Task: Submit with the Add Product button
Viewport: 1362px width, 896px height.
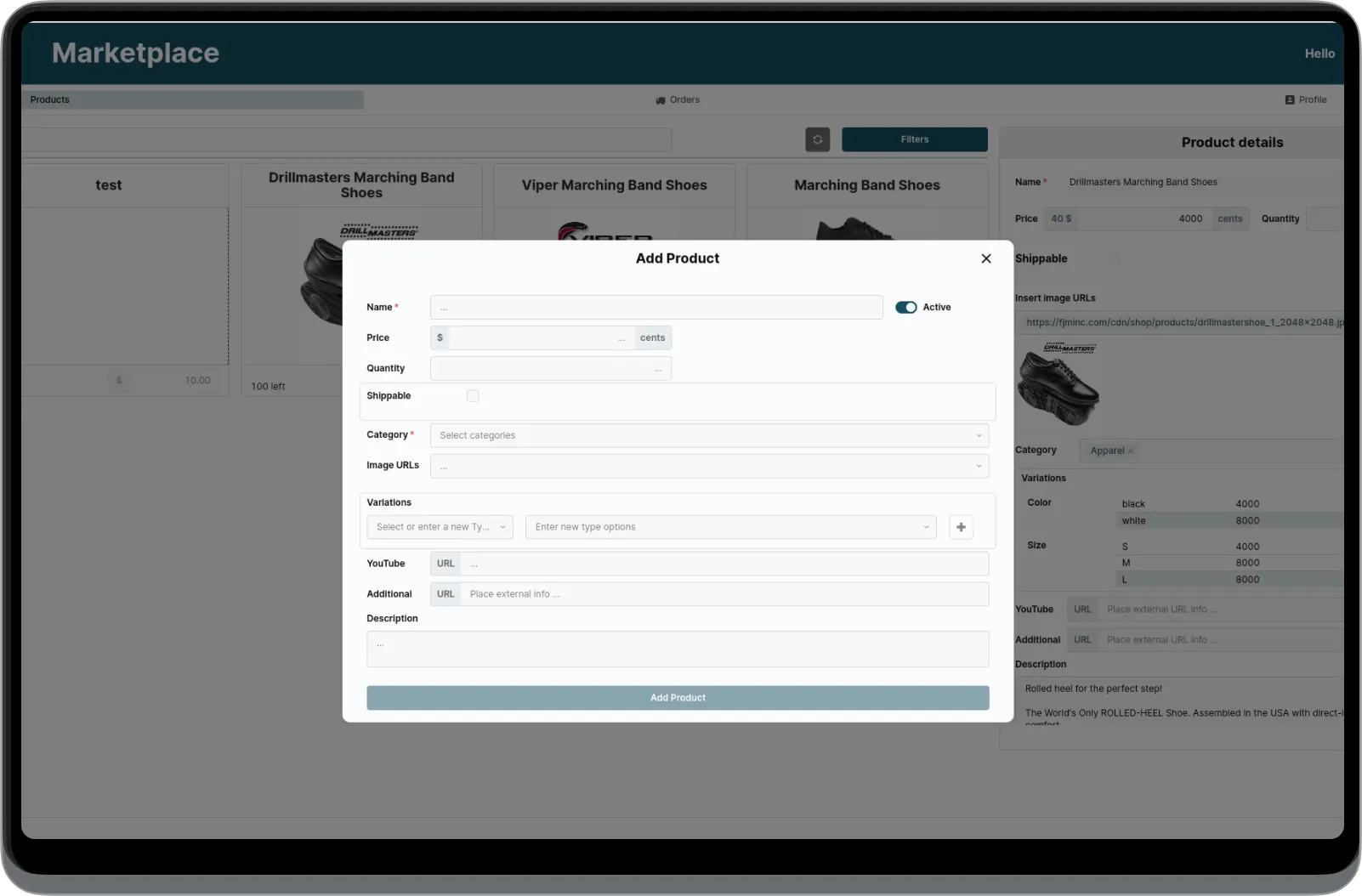Action: coord(678,698)
